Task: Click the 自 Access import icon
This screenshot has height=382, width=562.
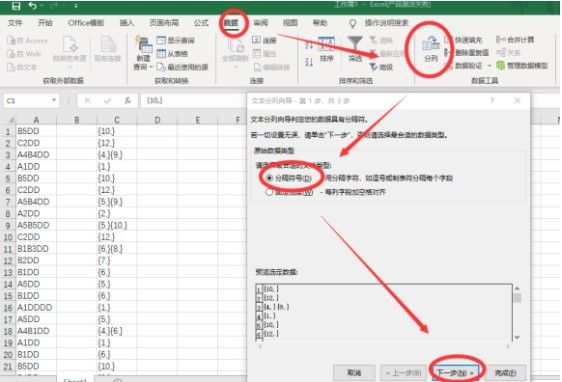Action: [11, 40]
